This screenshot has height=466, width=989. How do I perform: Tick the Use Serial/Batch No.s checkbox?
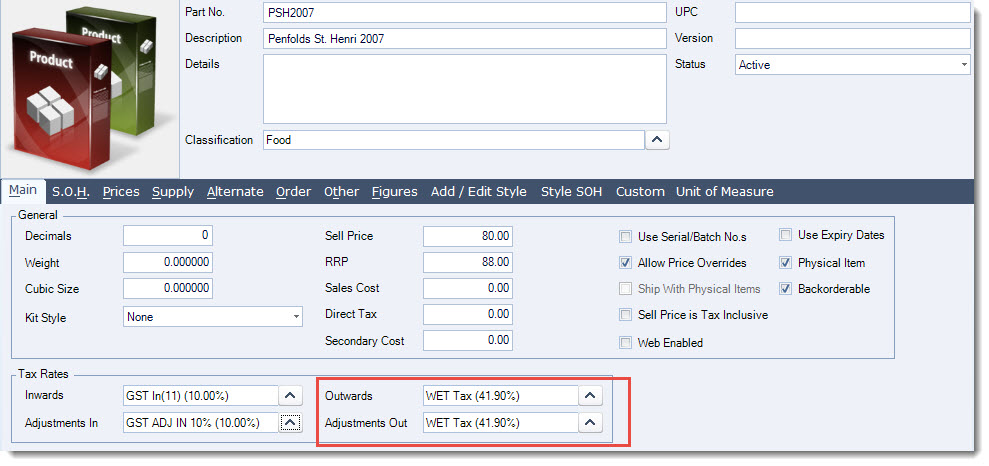(626, 237)
